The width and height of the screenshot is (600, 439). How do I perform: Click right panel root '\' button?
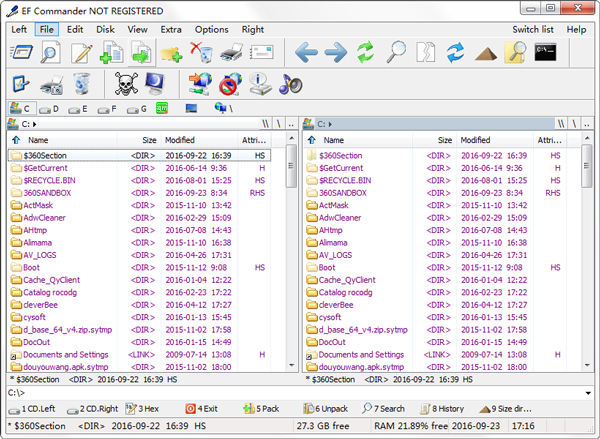pyautogui.click(x=574, y=124)
